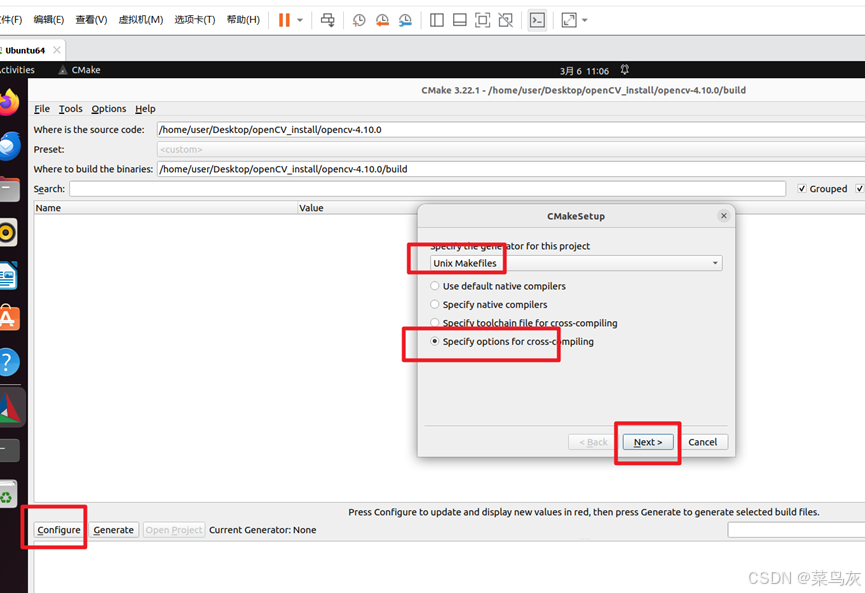Open the Unix Makefiles generator dropdown
The height and width of the screenshot is (593, 865).
coord(576,263)
